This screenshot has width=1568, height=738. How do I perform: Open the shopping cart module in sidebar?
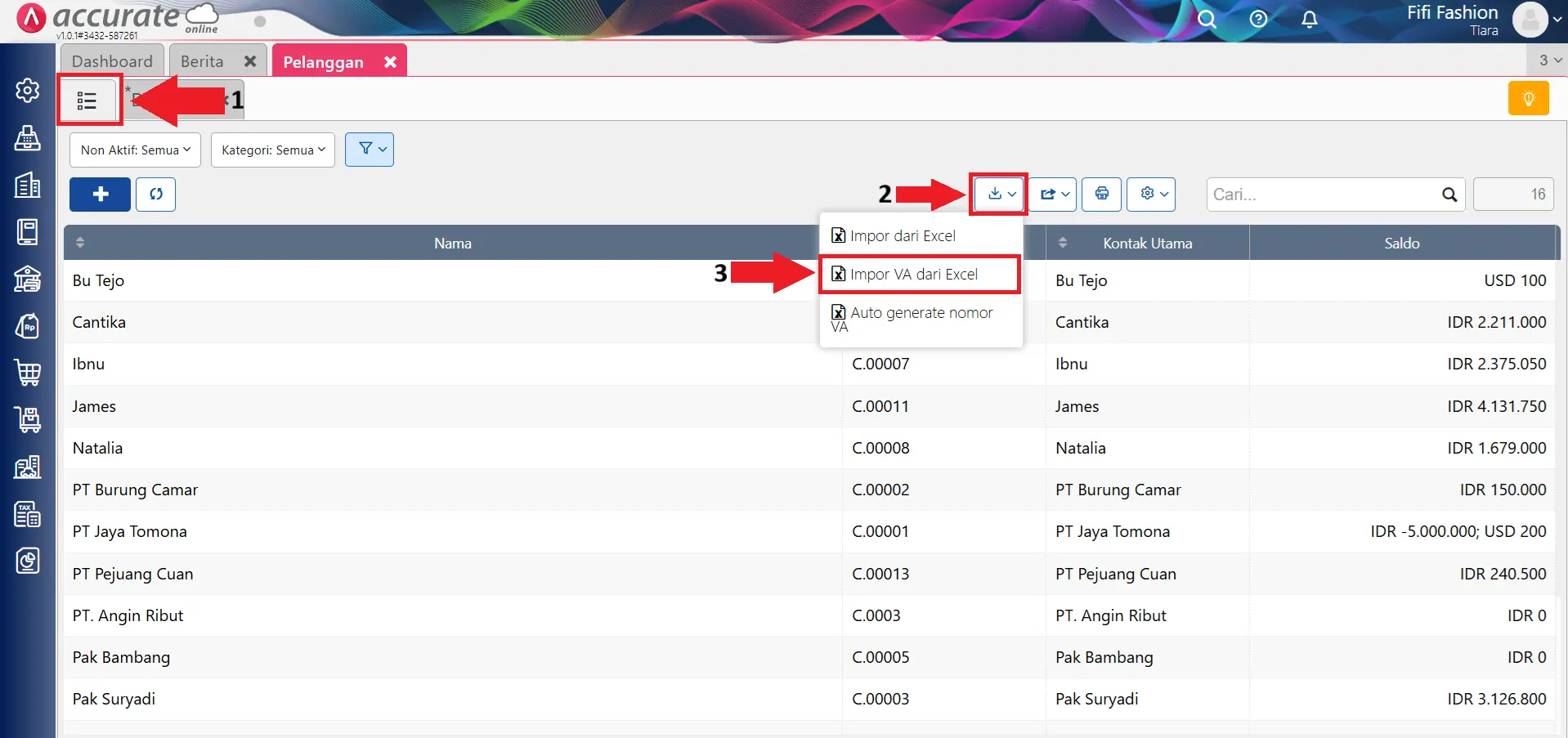coord(28,373)
